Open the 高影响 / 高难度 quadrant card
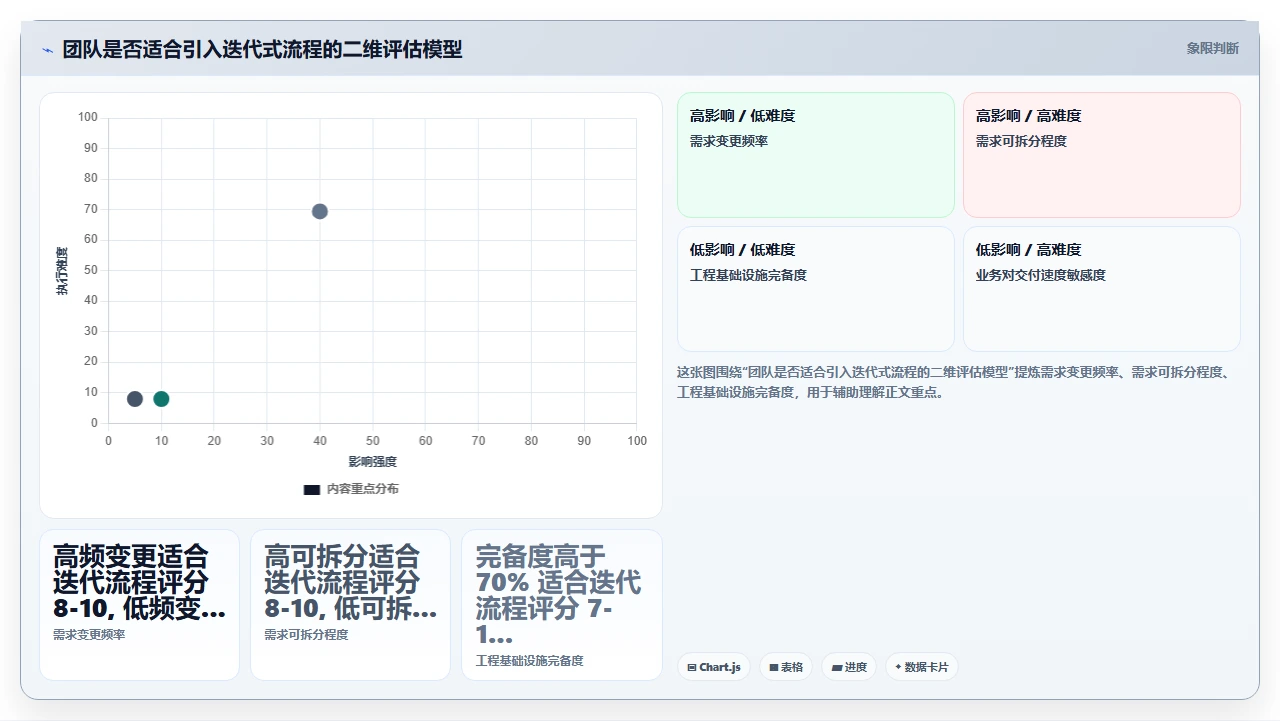 point(1102,155)
